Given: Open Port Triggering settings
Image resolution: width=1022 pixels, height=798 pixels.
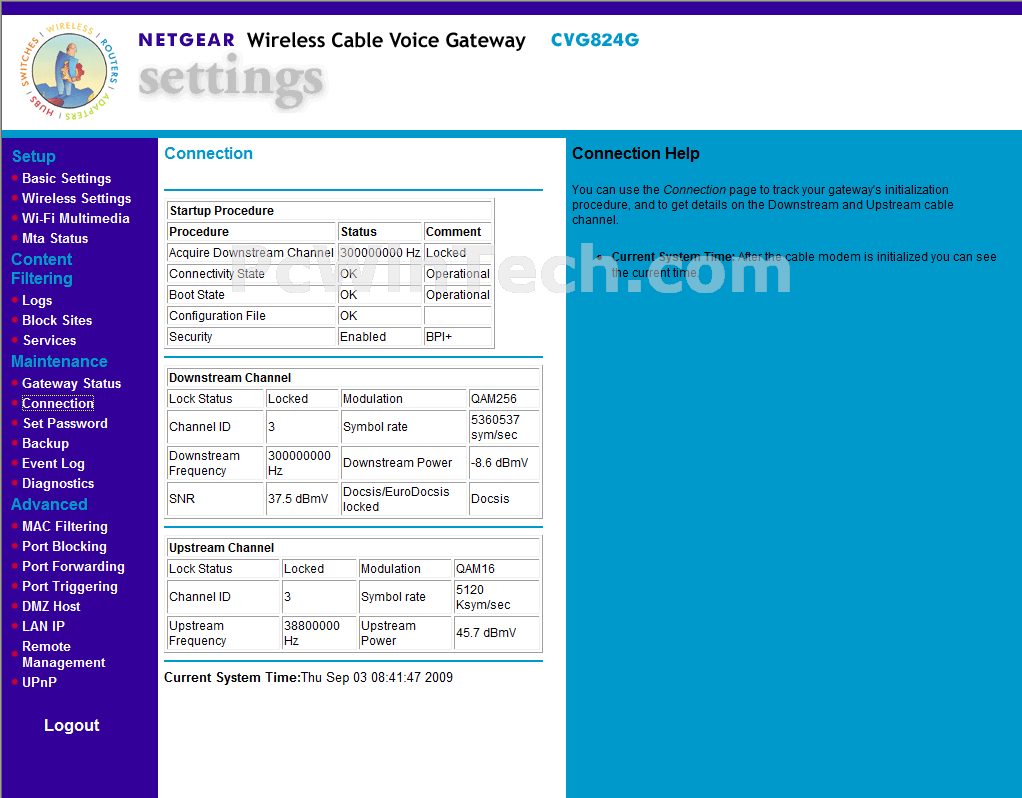Looking at the screenshot, I should point(70,587).
